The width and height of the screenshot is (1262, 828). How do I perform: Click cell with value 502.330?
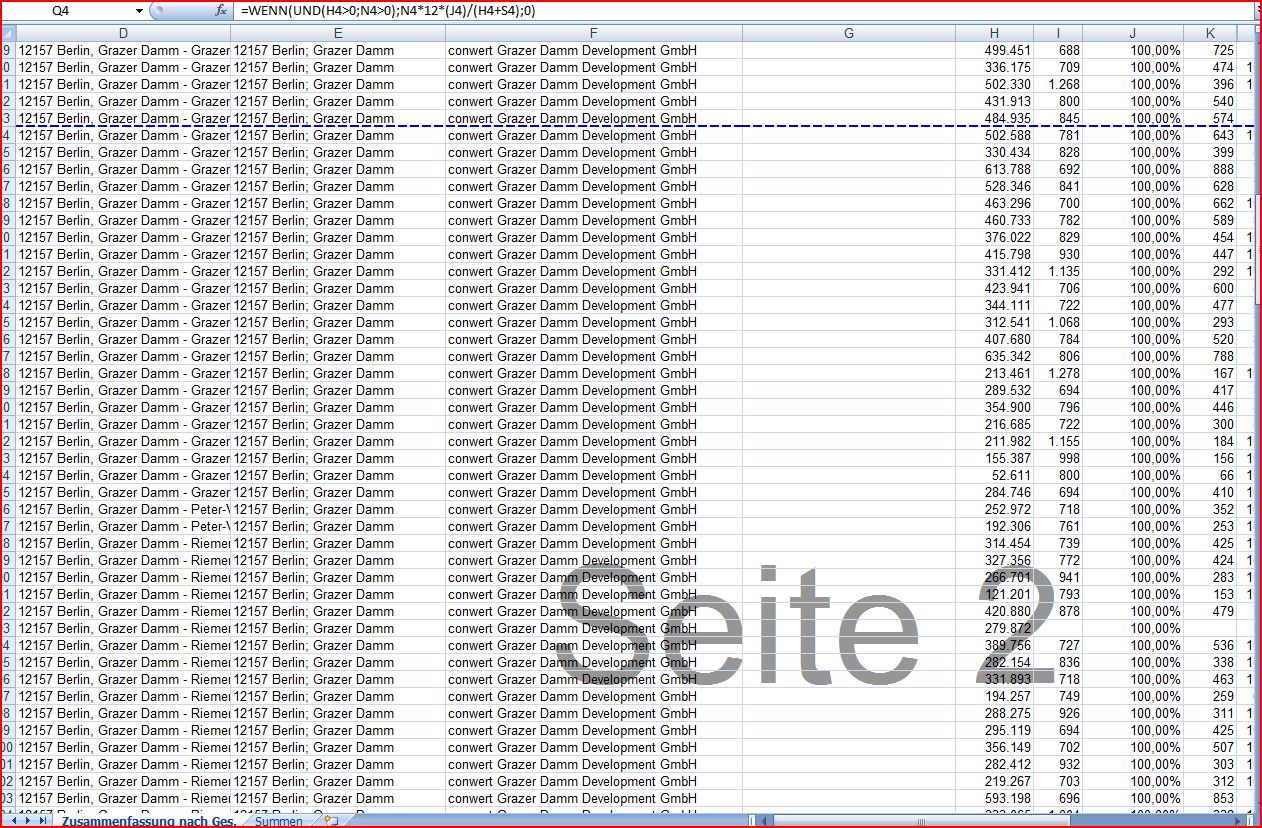click(x=994, y=84)
